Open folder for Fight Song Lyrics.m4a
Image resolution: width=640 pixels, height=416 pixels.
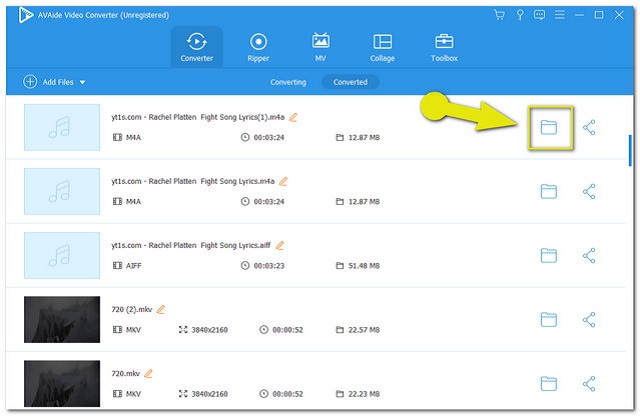(x=549, y=191)
